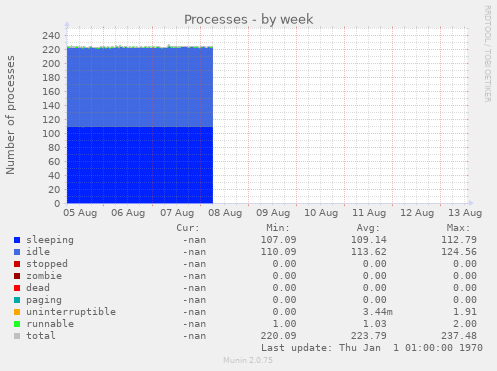Click sleeping Max value 112.79
Image resolution: width=497 pixels, height=371 pixels.
pos(459,240)
